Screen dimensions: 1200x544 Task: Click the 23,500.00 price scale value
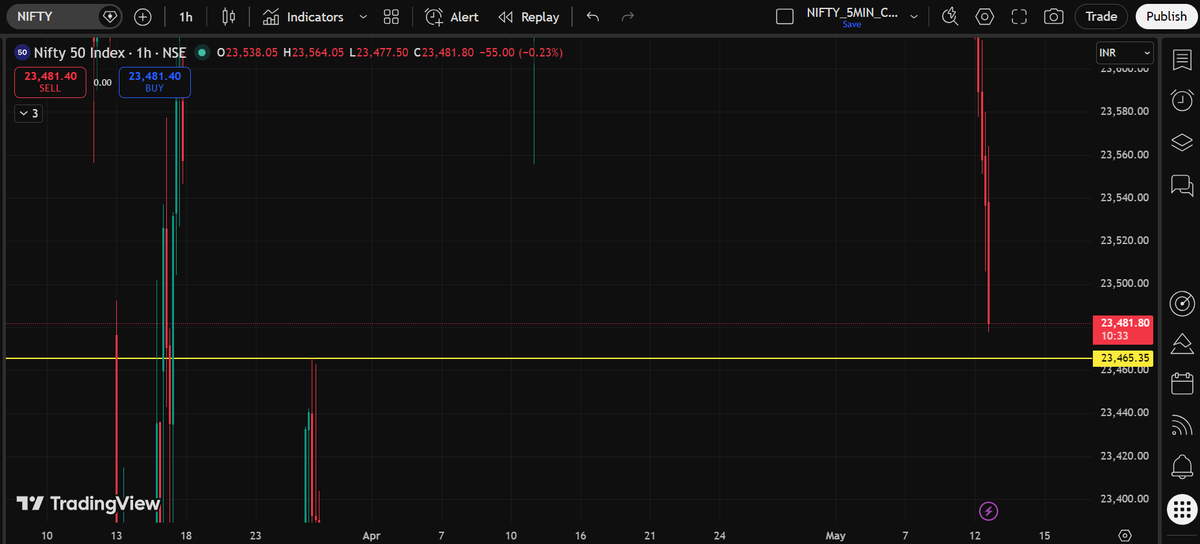[1125, 284]
